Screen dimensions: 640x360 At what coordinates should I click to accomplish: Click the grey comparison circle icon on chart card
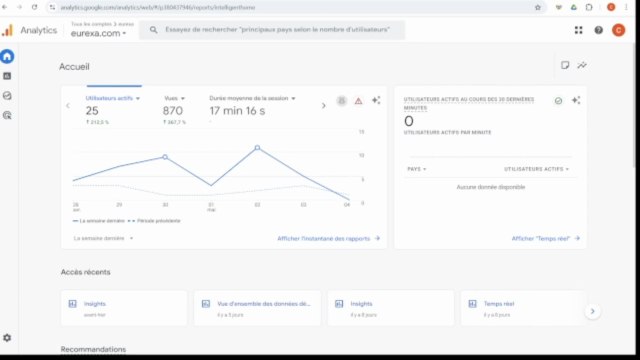(342, 101)
